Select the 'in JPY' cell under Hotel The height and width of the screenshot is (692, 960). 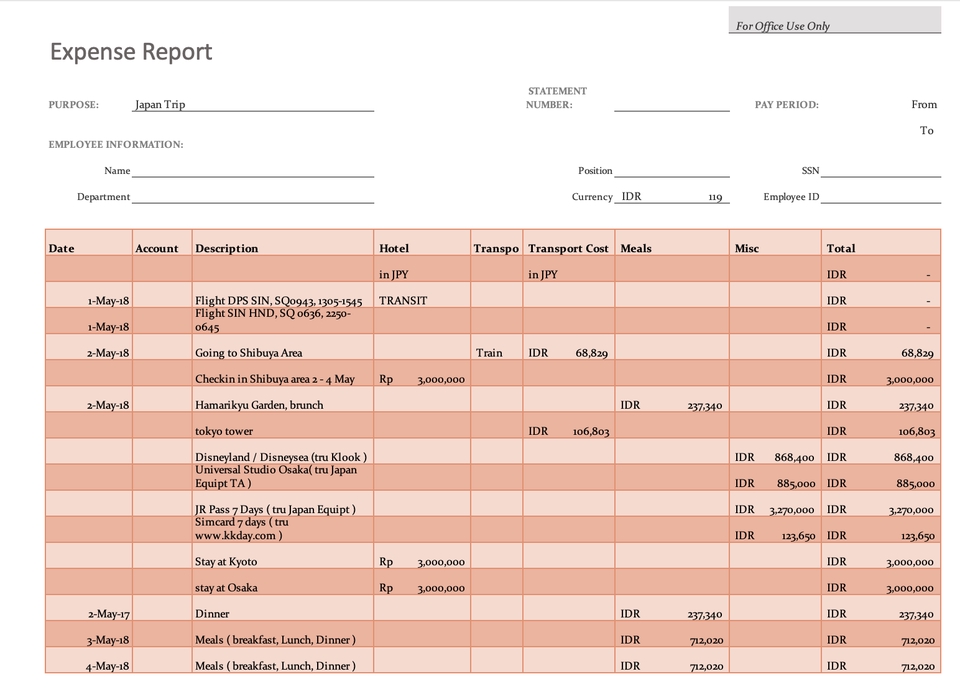click(422, 269)
